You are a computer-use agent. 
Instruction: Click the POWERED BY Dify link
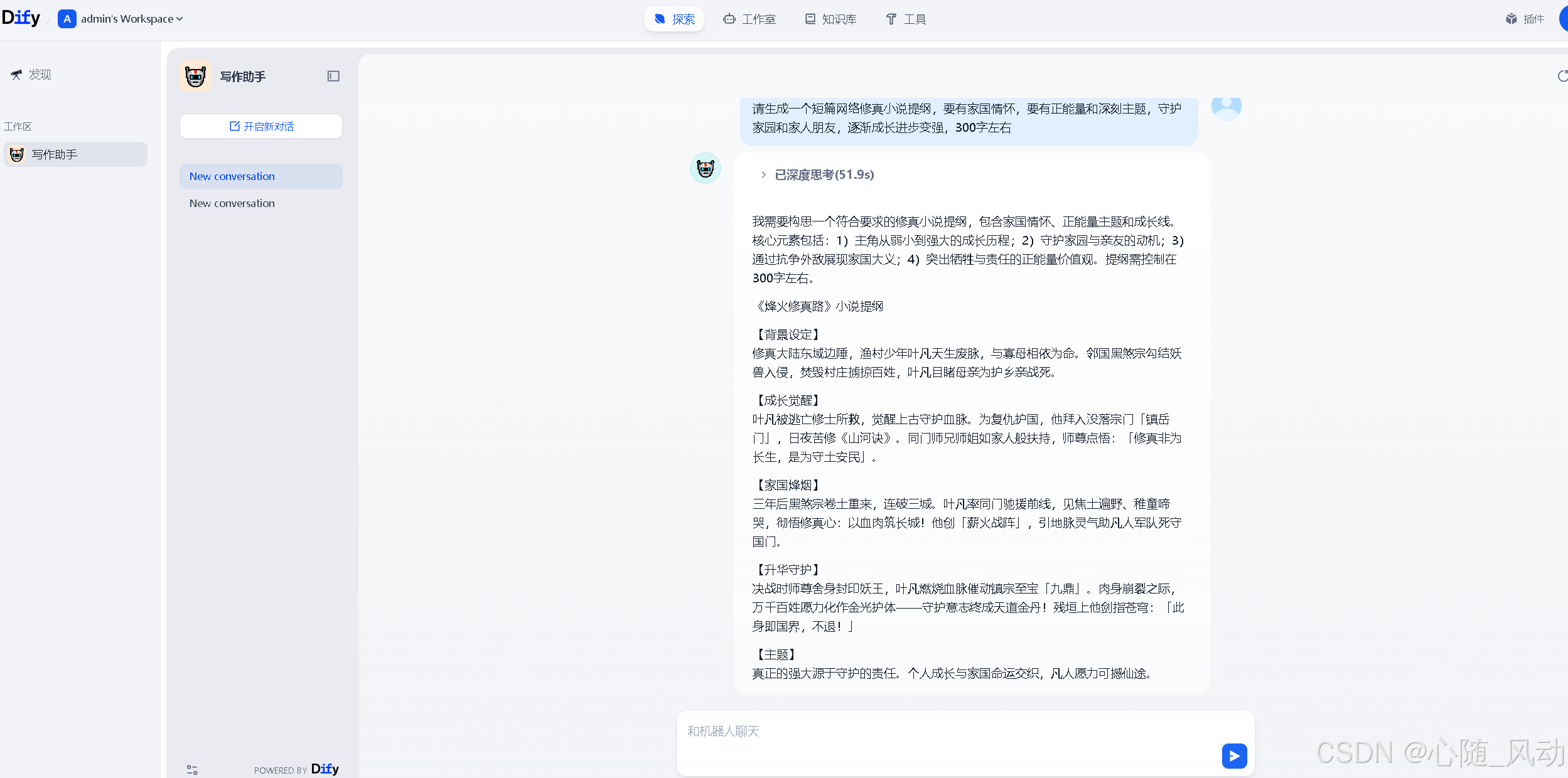[296, 769]
